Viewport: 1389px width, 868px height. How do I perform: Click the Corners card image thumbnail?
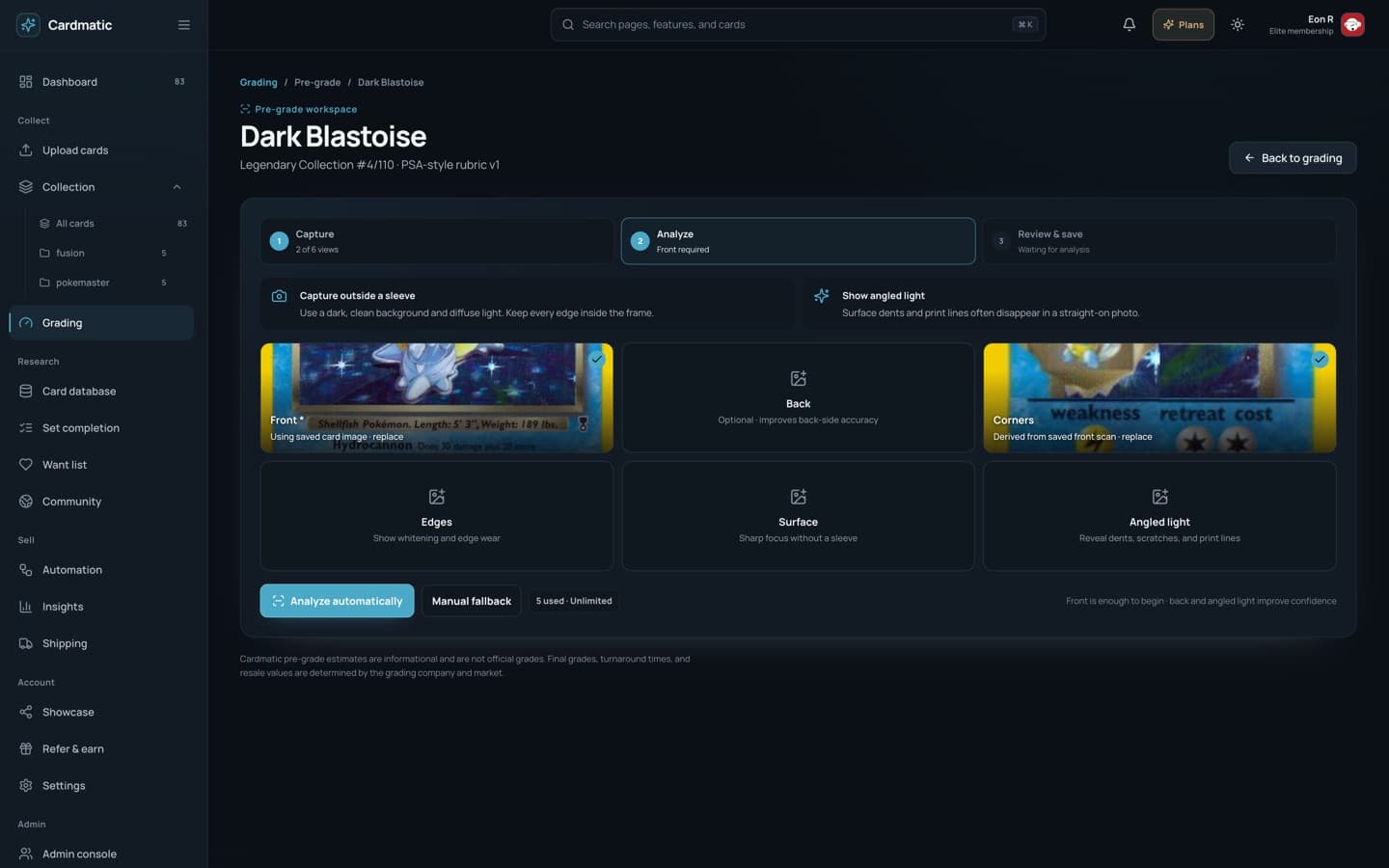1159,397
